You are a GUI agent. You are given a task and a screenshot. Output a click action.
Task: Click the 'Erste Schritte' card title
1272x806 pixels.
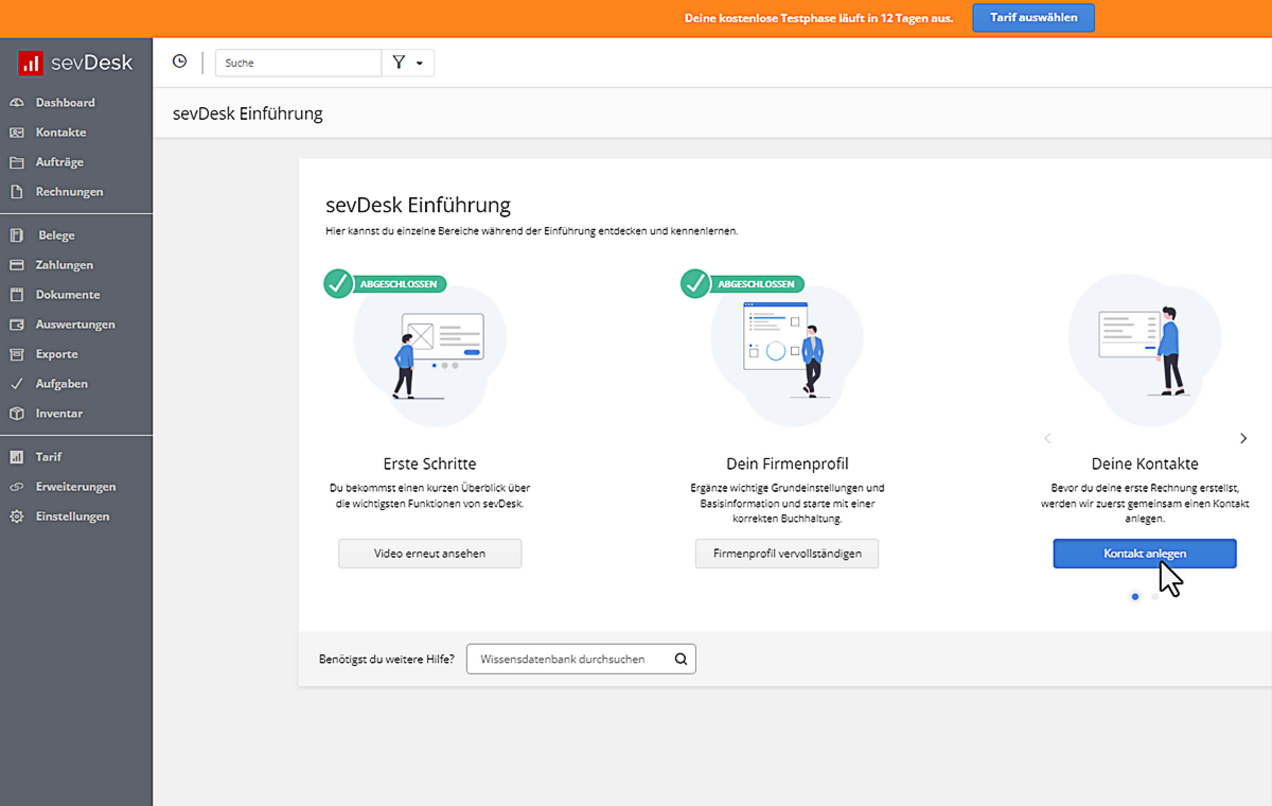pos(430,464)
